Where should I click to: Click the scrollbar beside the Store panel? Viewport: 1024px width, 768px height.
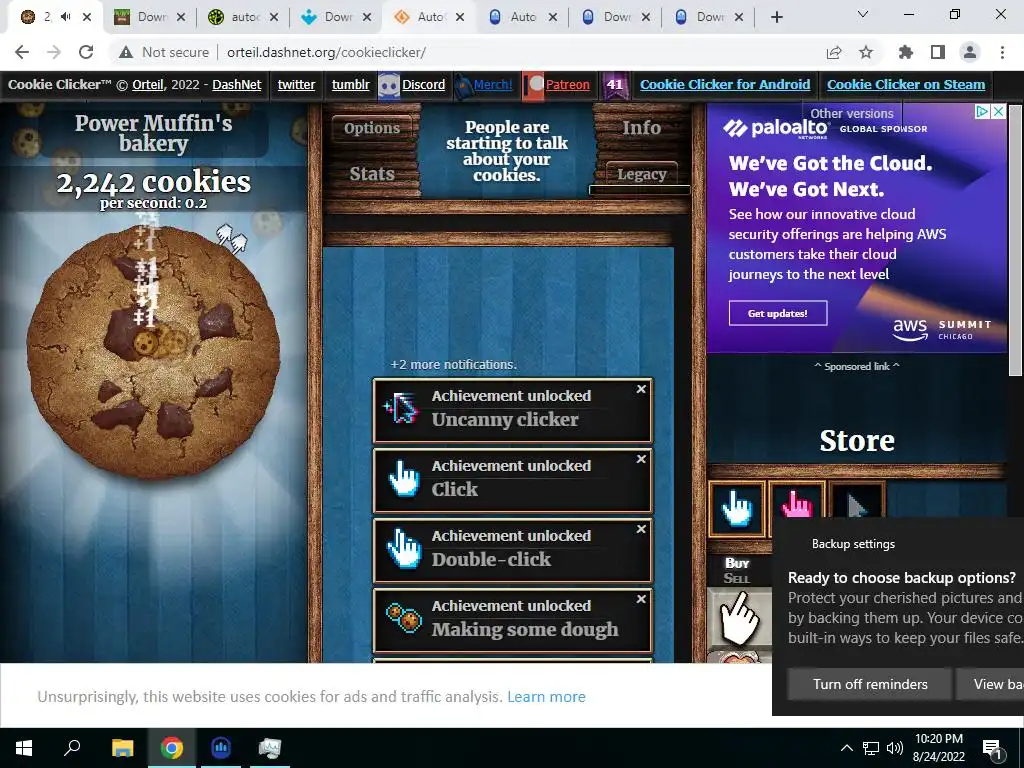[1015, 242]
